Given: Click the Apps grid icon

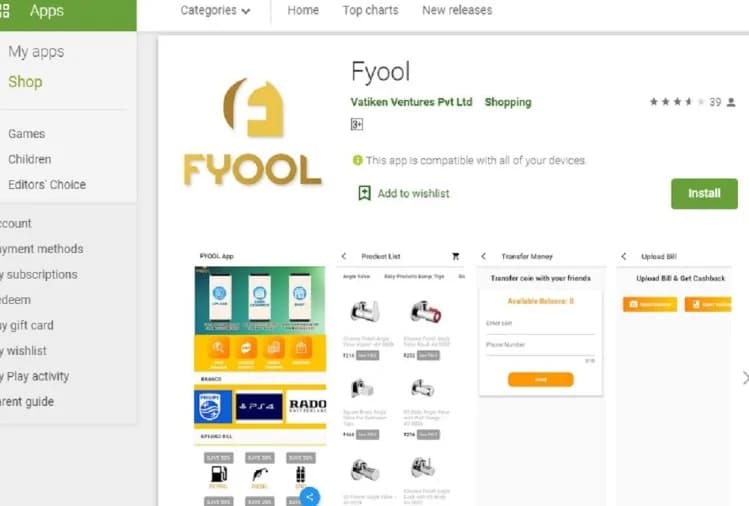Looking at the screenshot, I should click(x=4, y=11).
